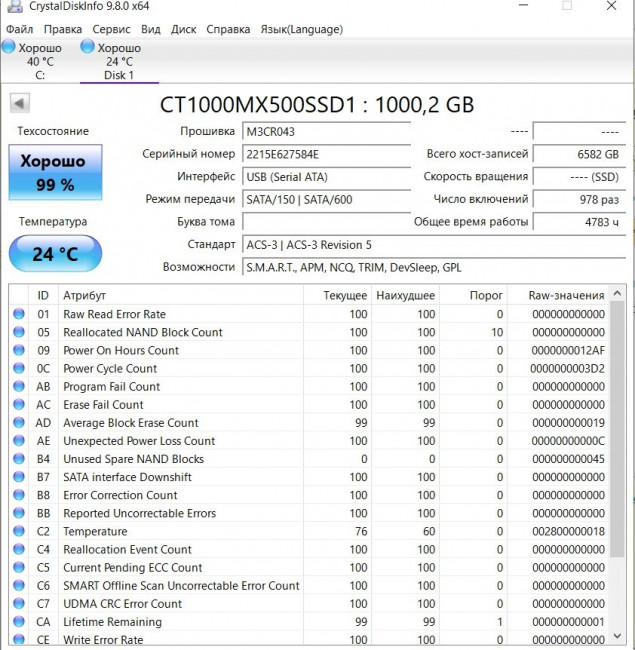Click status icon of Power Cycle Count

pyautogui.click(x=19, y=368)
